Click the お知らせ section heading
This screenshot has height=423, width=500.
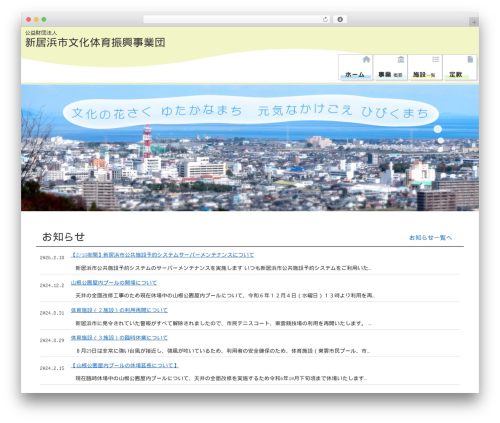[x=63, y=237]
